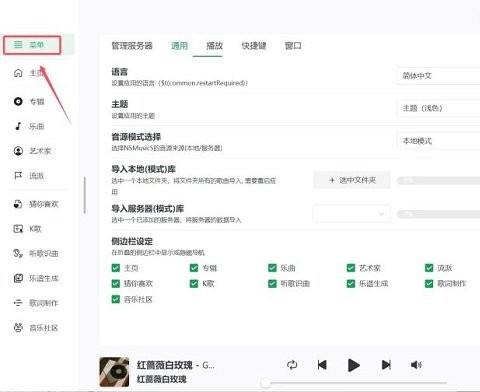Screen dimensions: 480x392
Task: Click 音乐社区 label in sidebar
Action: pos(44,328)
